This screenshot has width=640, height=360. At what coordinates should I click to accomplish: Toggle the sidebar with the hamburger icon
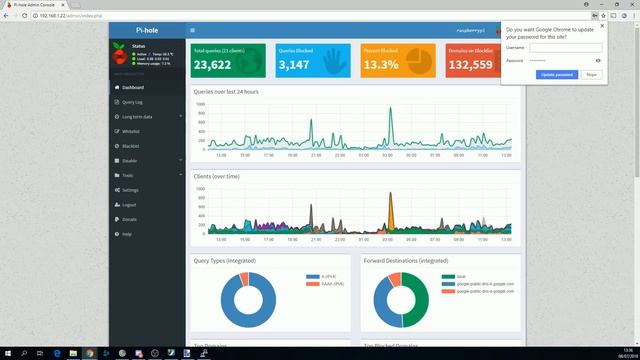click(x=192, y=30)
